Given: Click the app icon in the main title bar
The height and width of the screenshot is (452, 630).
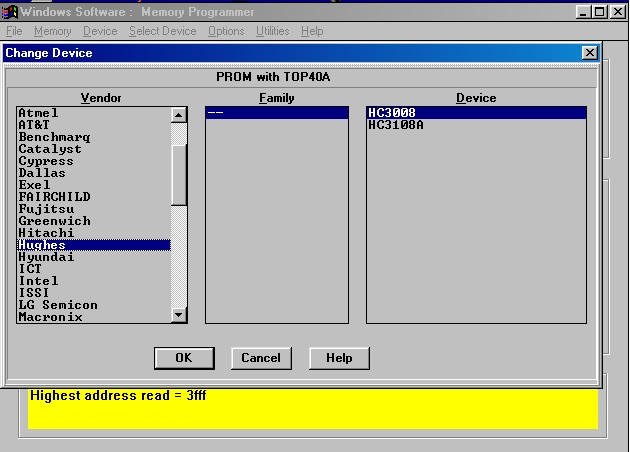Looking at the screenshot, I should (9, 12).
